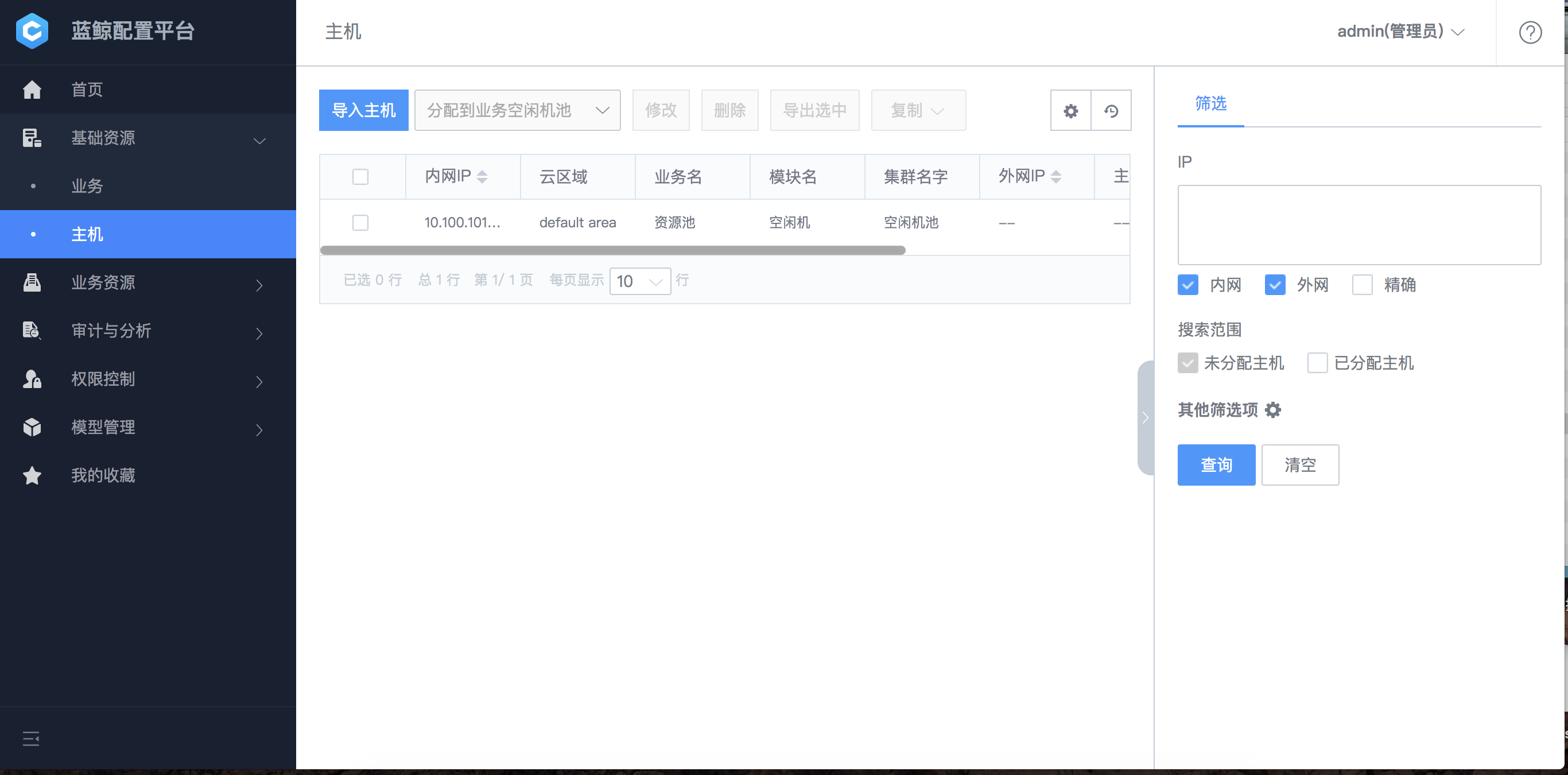Click inside the IP filter input field
This screenshot has width=1568, height=775.
pyautogui.click(x=1359, y=224)
